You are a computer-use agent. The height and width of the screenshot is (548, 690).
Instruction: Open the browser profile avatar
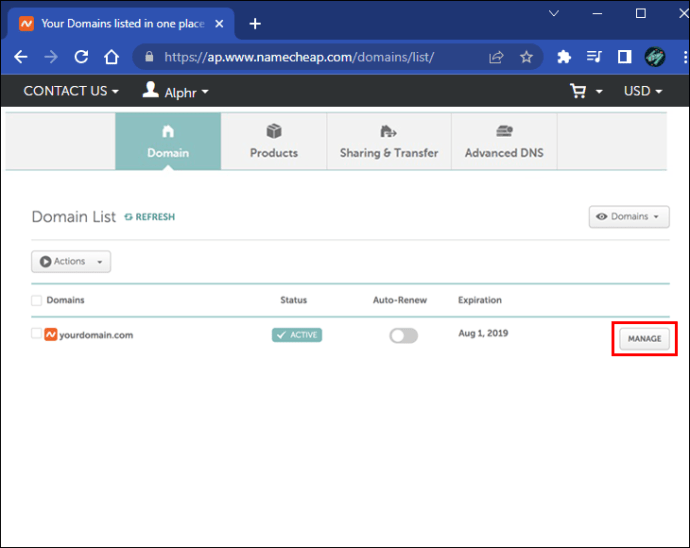click(655, 57)
